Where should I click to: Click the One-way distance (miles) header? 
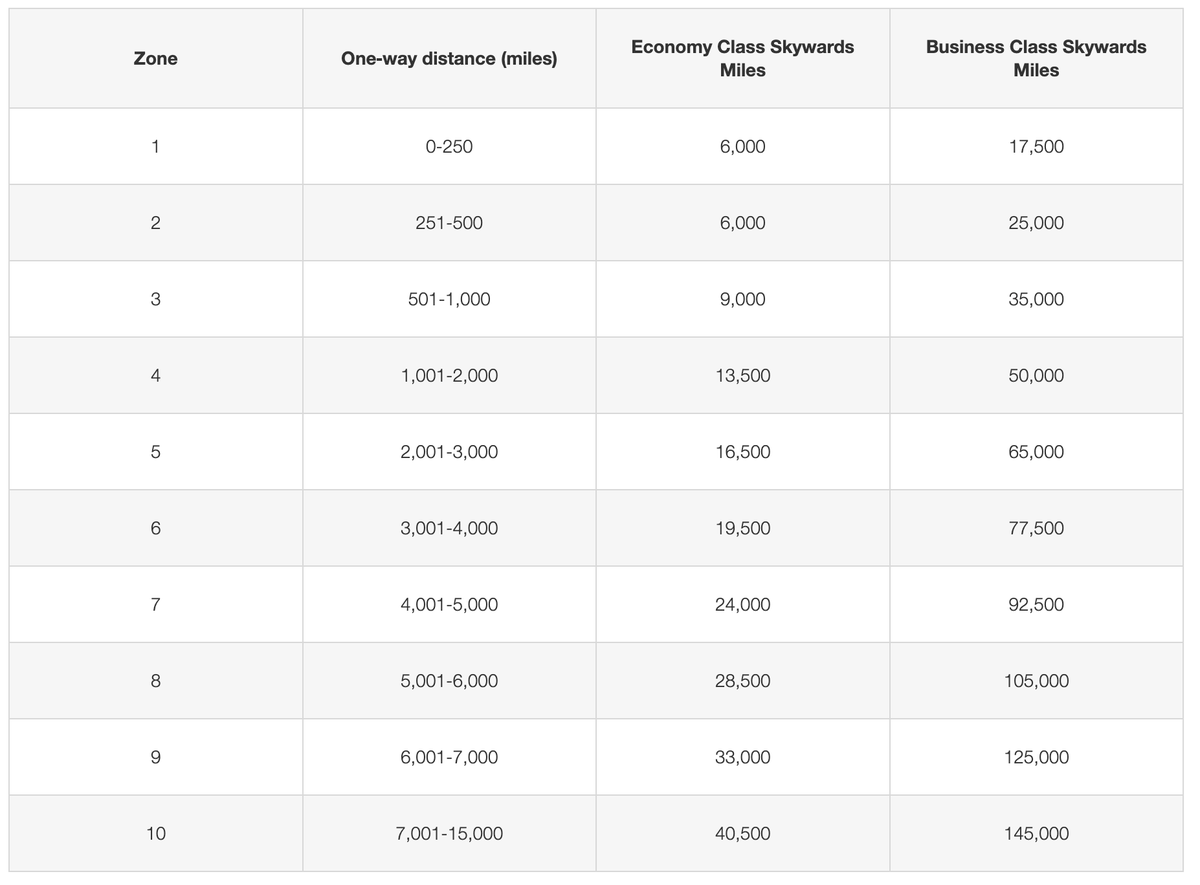[x=449, y=59]
